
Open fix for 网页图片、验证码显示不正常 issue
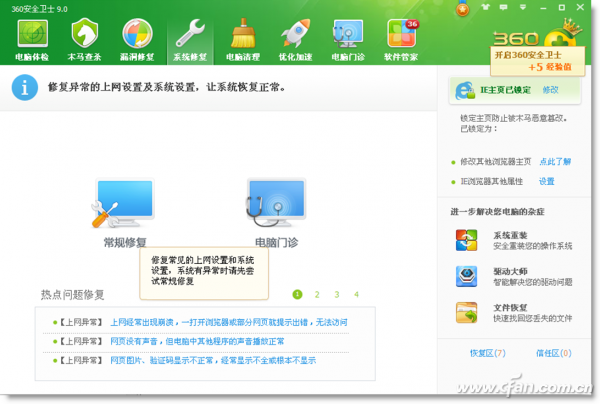pyautogui.click(x=213, y=360)
